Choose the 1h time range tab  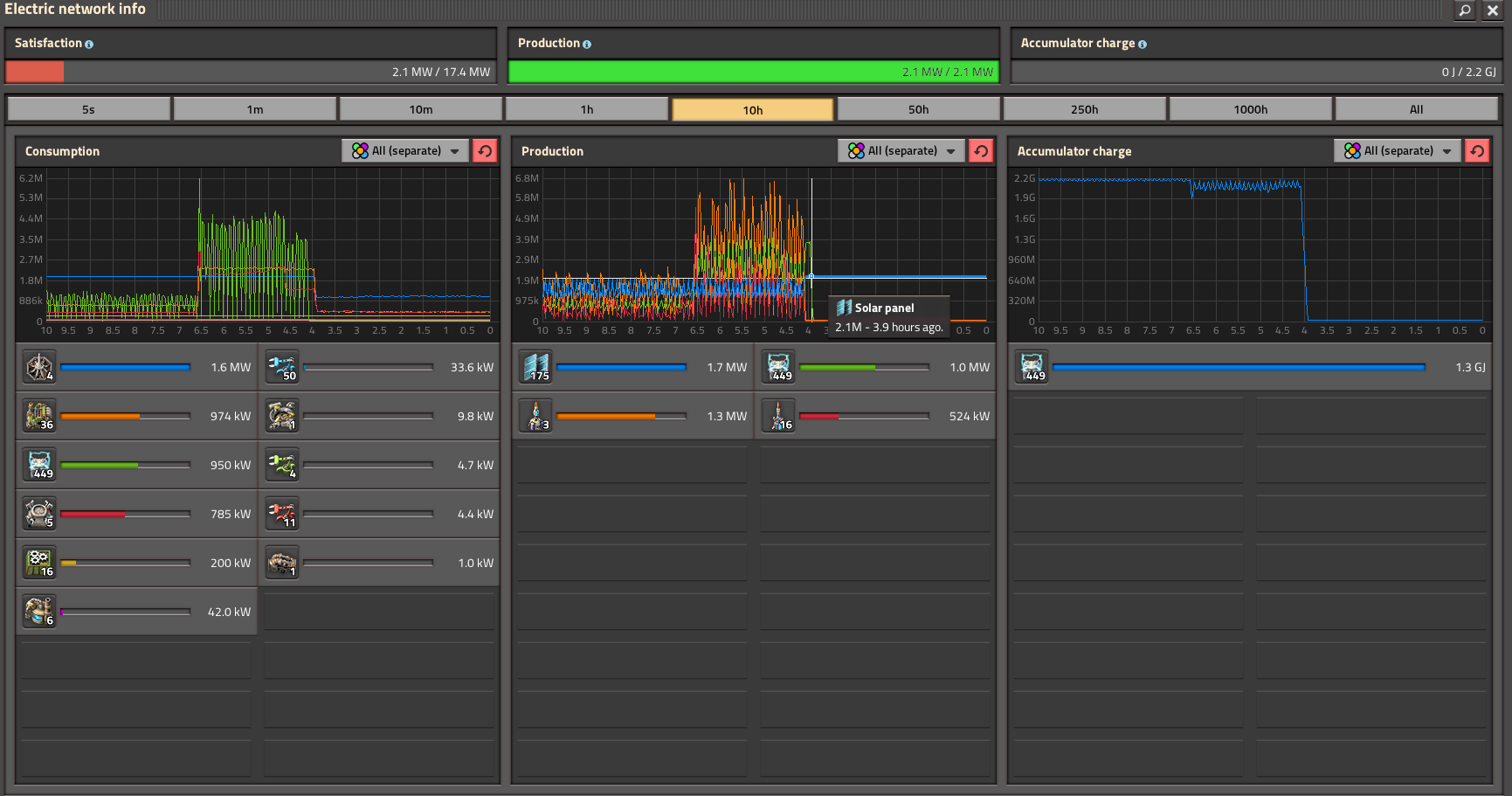[x=587, y=109]
